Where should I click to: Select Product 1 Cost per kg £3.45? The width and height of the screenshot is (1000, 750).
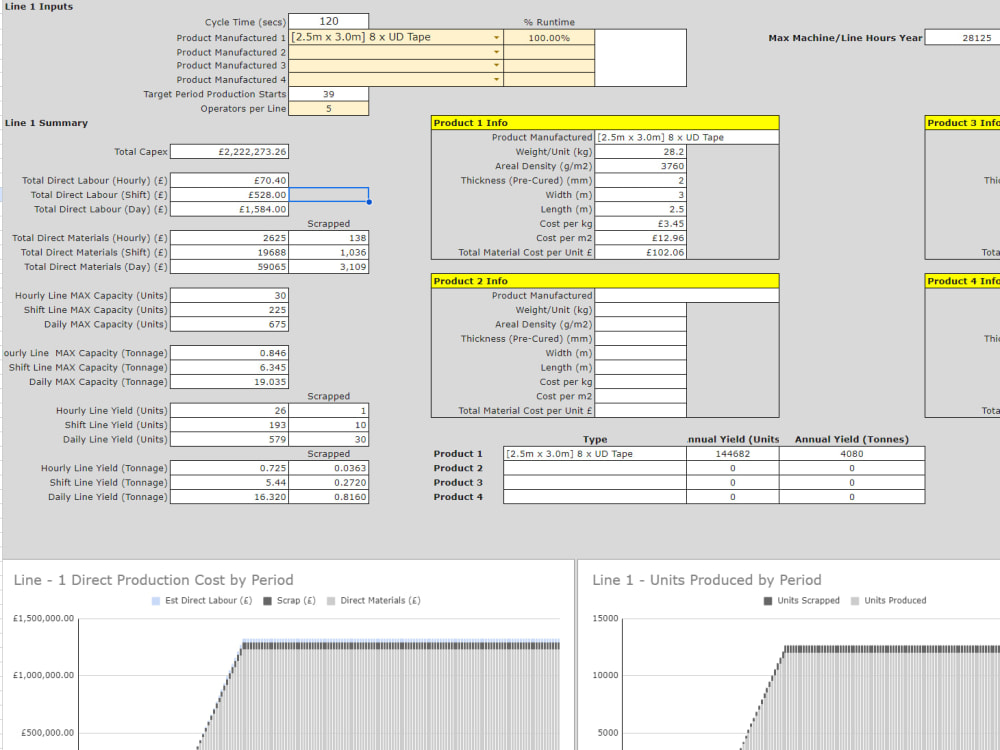pos(640,224)
